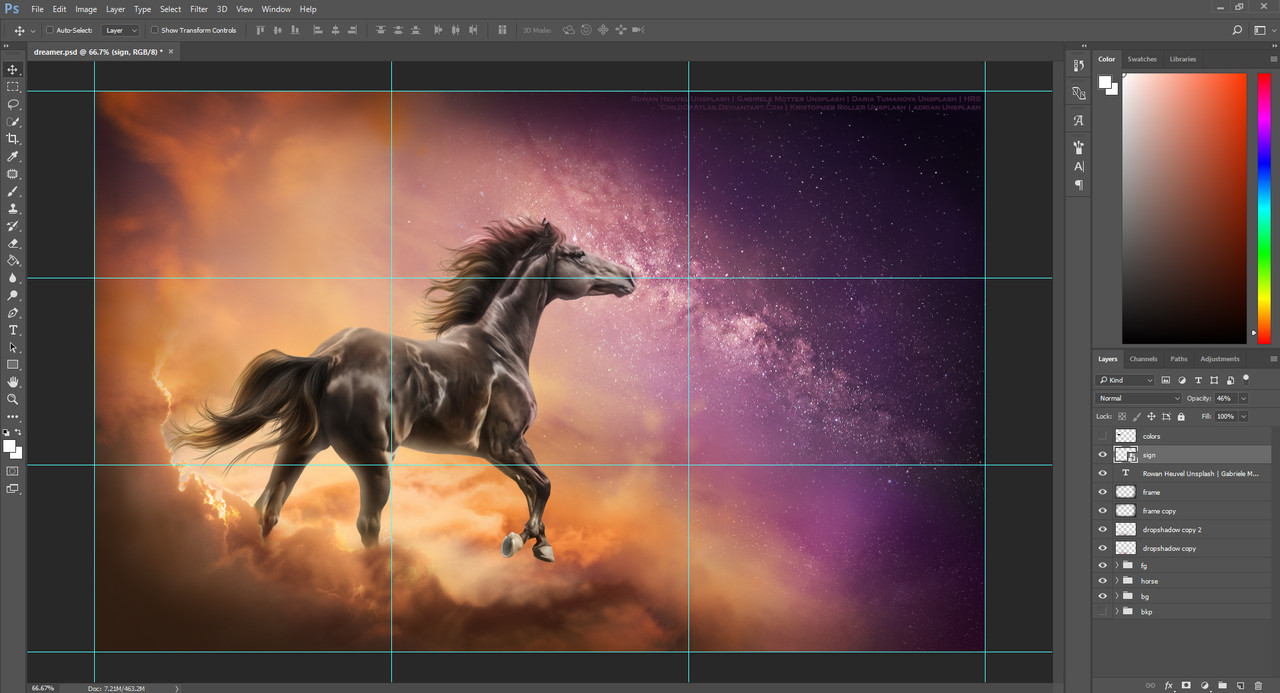The width and height of the screenshot is (1280, 693).
Task: Open the layer style fx menu
Action: tap(1168, 685)
